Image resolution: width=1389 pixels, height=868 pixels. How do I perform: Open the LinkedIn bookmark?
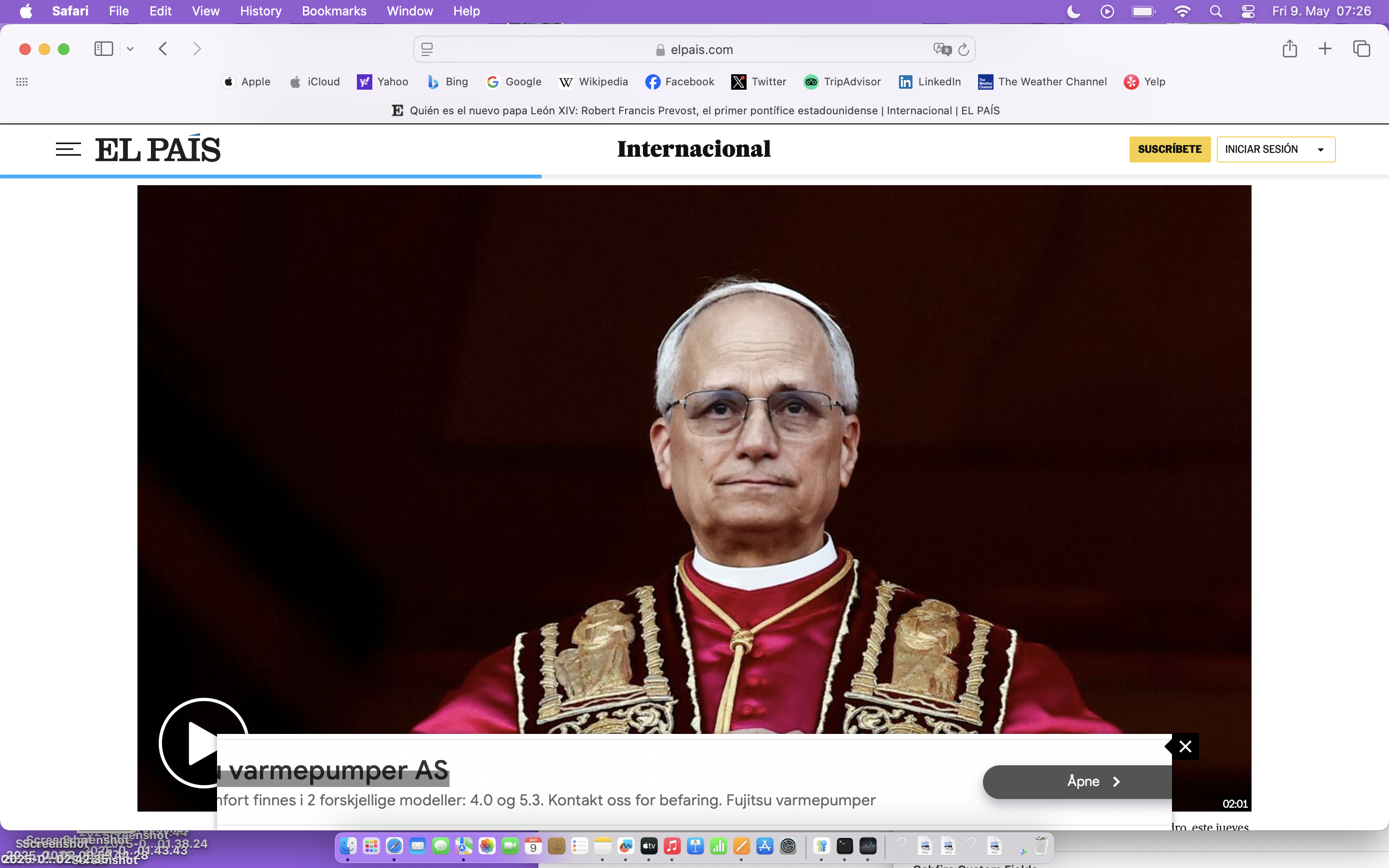(930, 81)
